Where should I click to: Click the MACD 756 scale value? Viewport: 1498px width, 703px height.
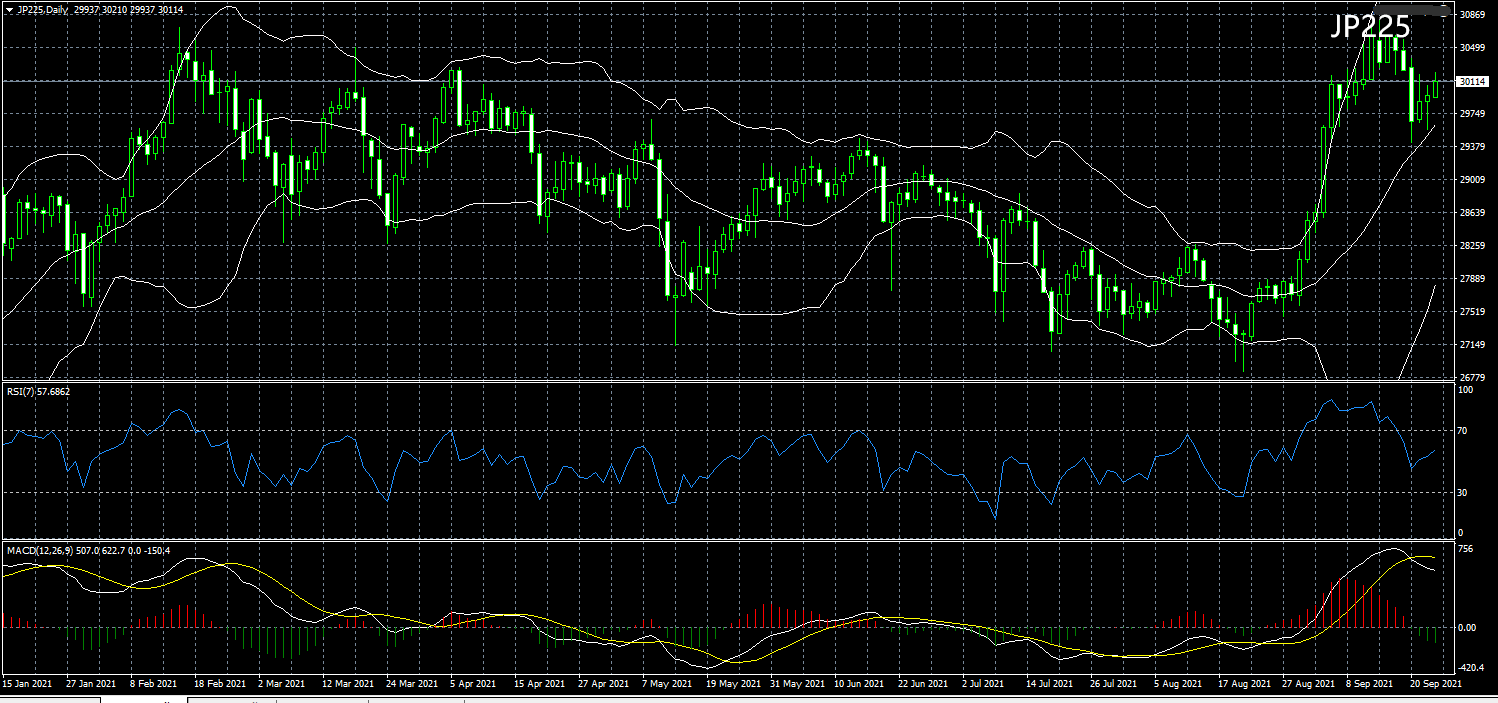1465,549
